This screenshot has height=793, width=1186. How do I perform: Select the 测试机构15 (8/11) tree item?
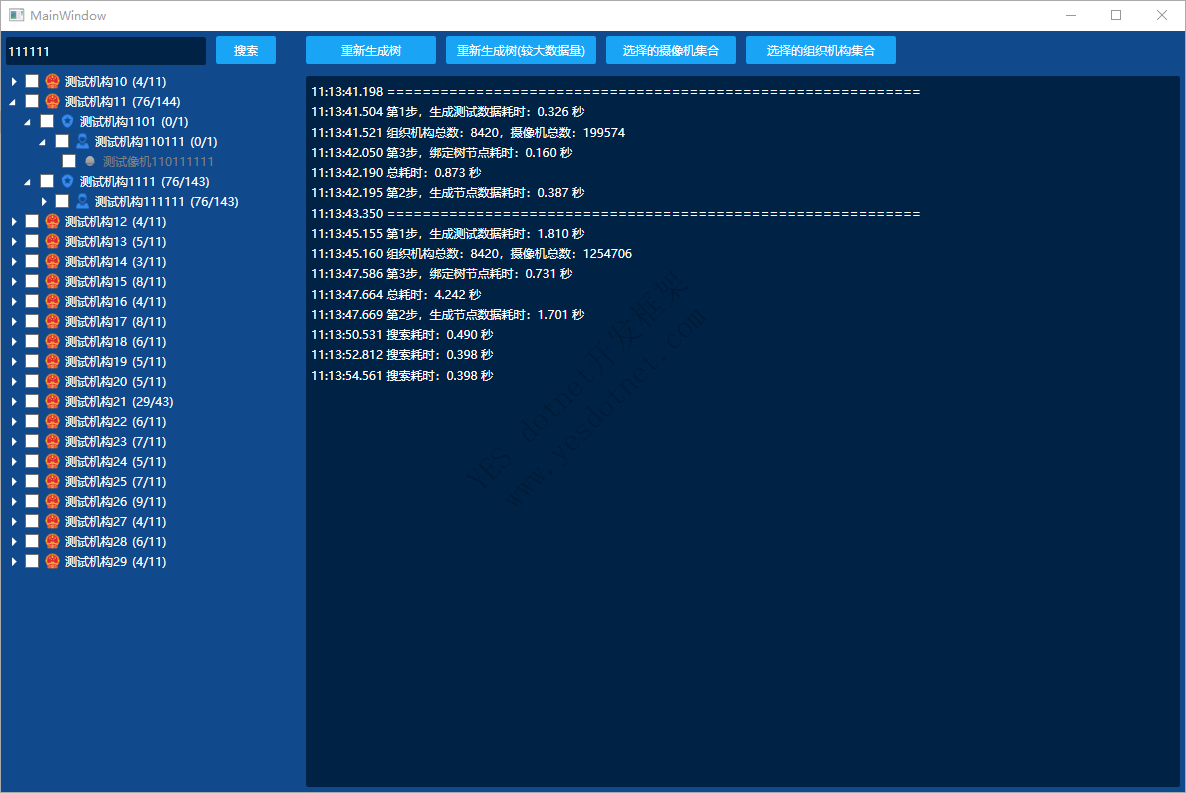tap(115, 281)
